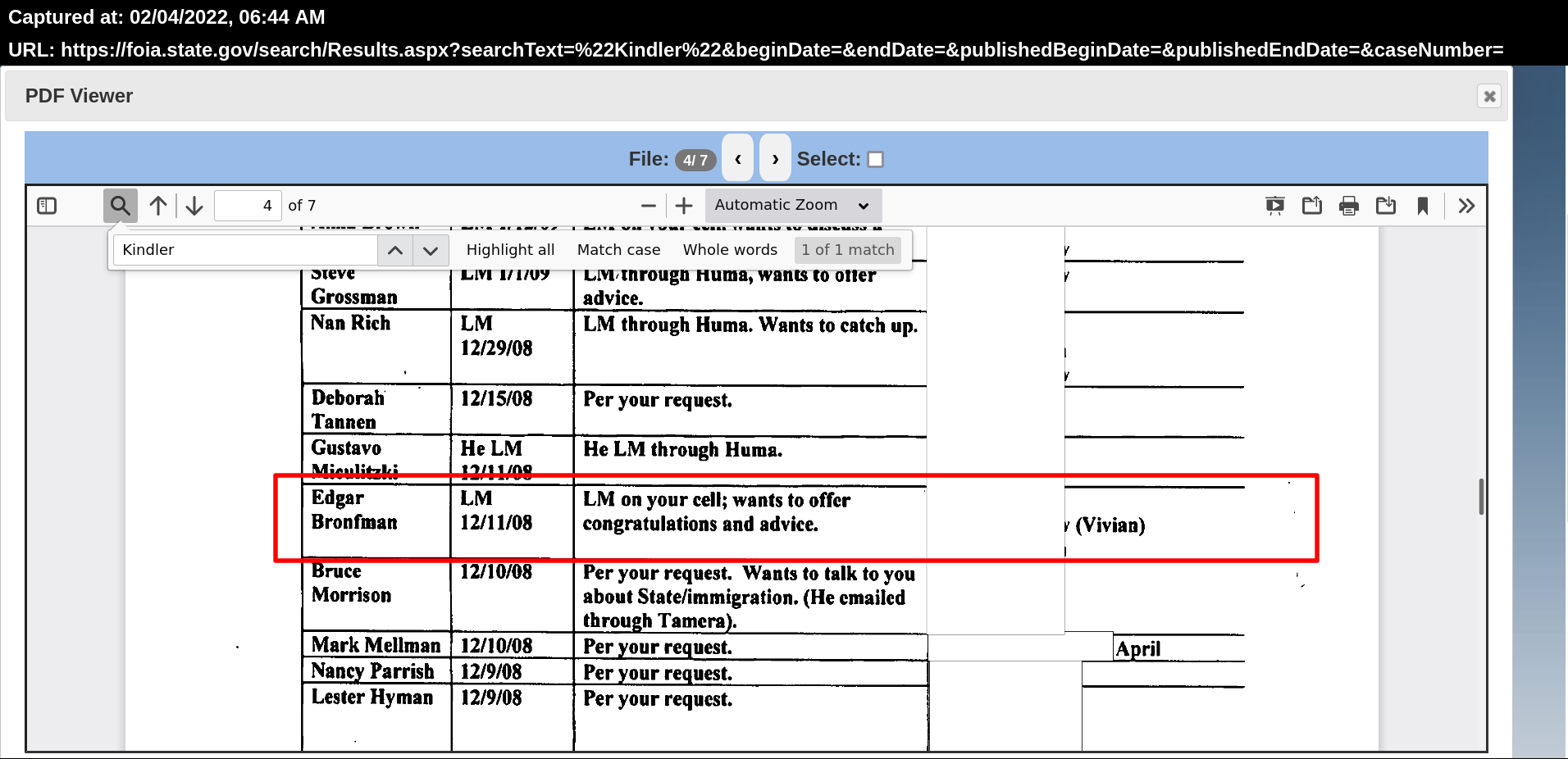Go to next page arrow
1568x759 pixels.
click(194, 206)
